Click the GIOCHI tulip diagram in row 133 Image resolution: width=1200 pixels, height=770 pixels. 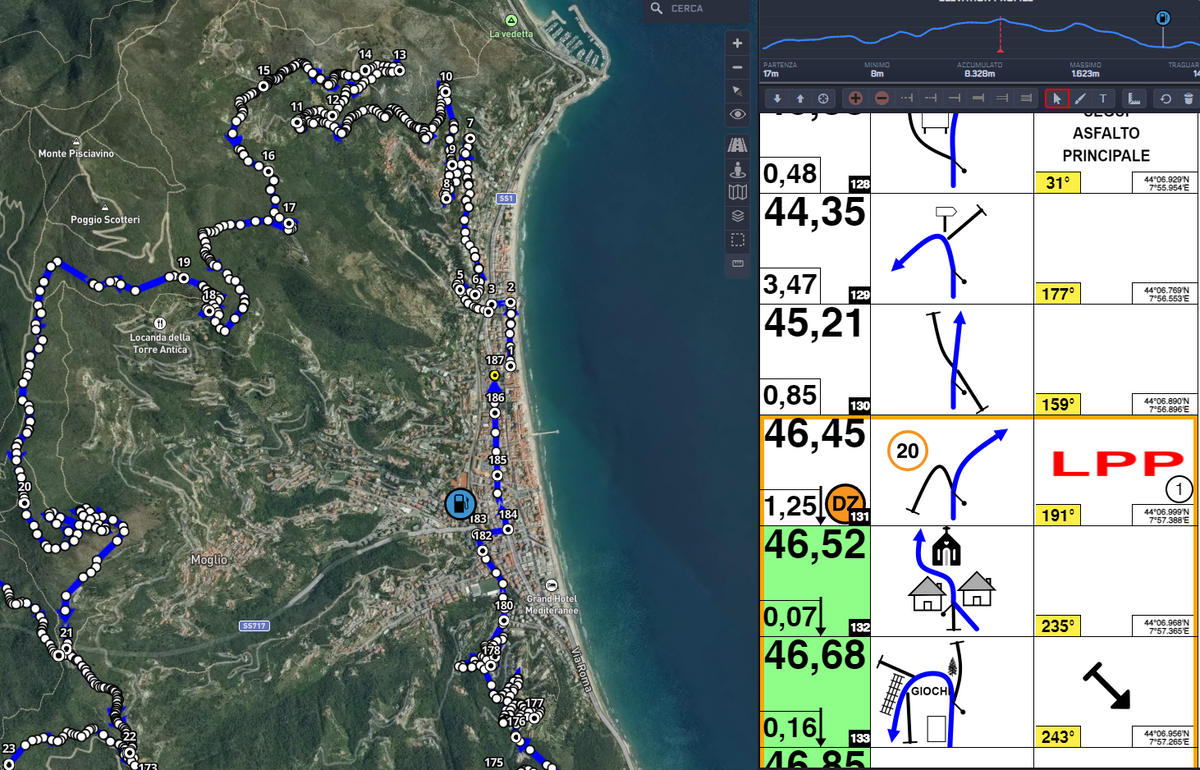tap(952, 693)
